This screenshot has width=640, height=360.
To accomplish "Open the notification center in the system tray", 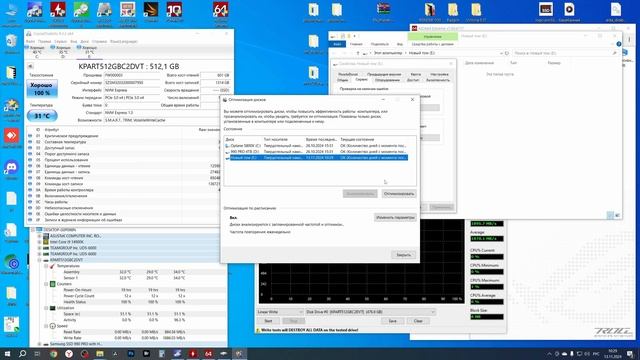I will (x=631, y=353).
